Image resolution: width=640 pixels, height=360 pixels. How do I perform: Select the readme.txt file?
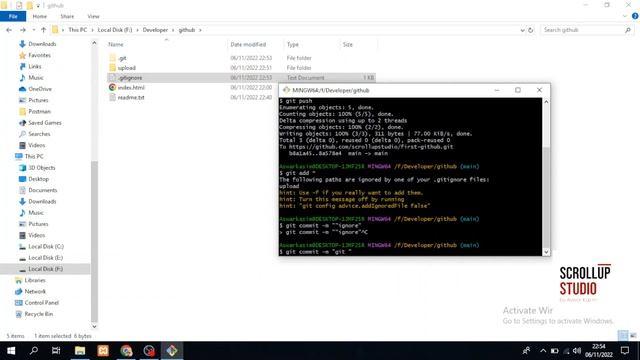[131, 97]
